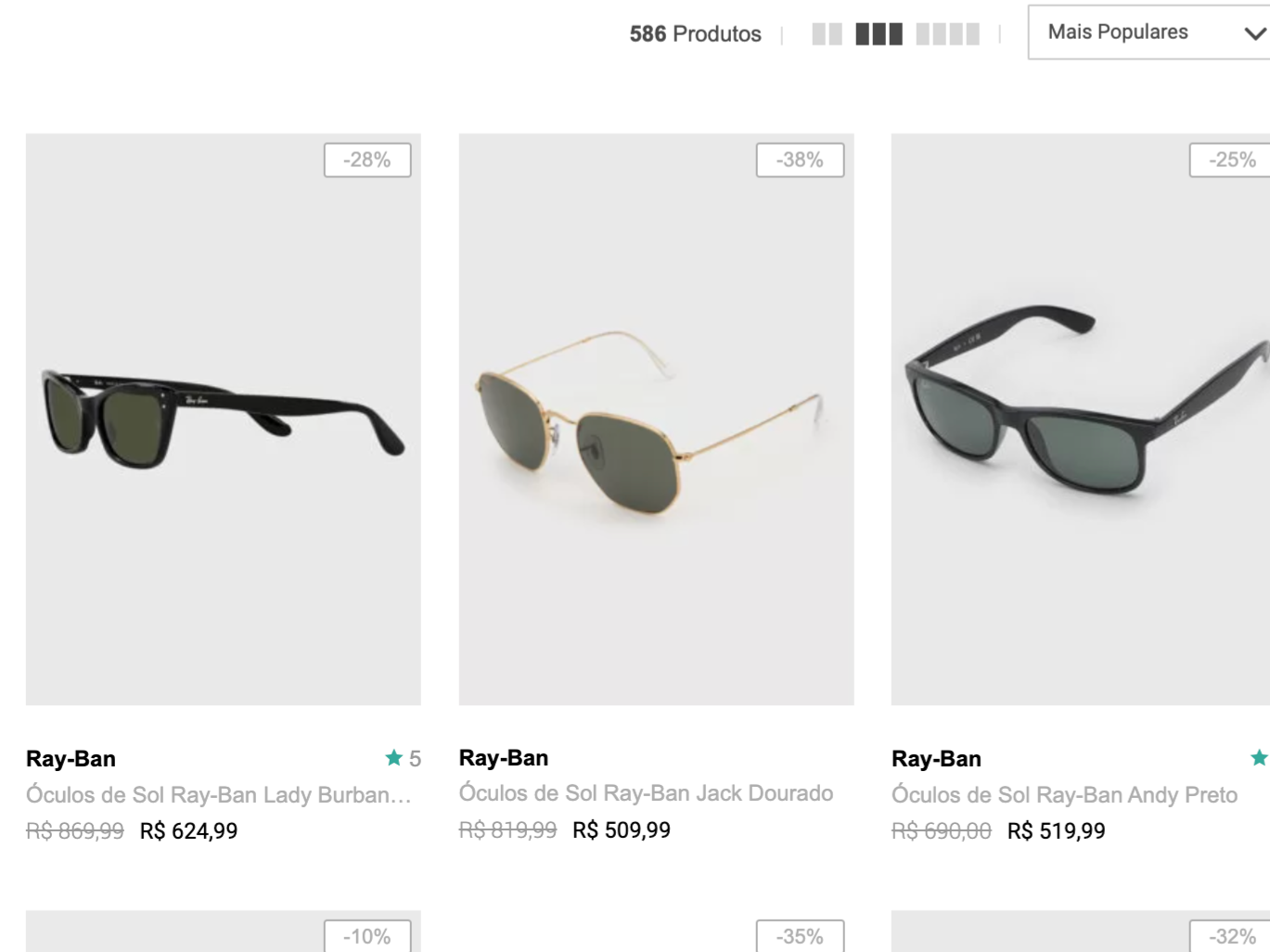
Task: Open the Mais Populares sort dropdown
Action: pos(1148,32)
